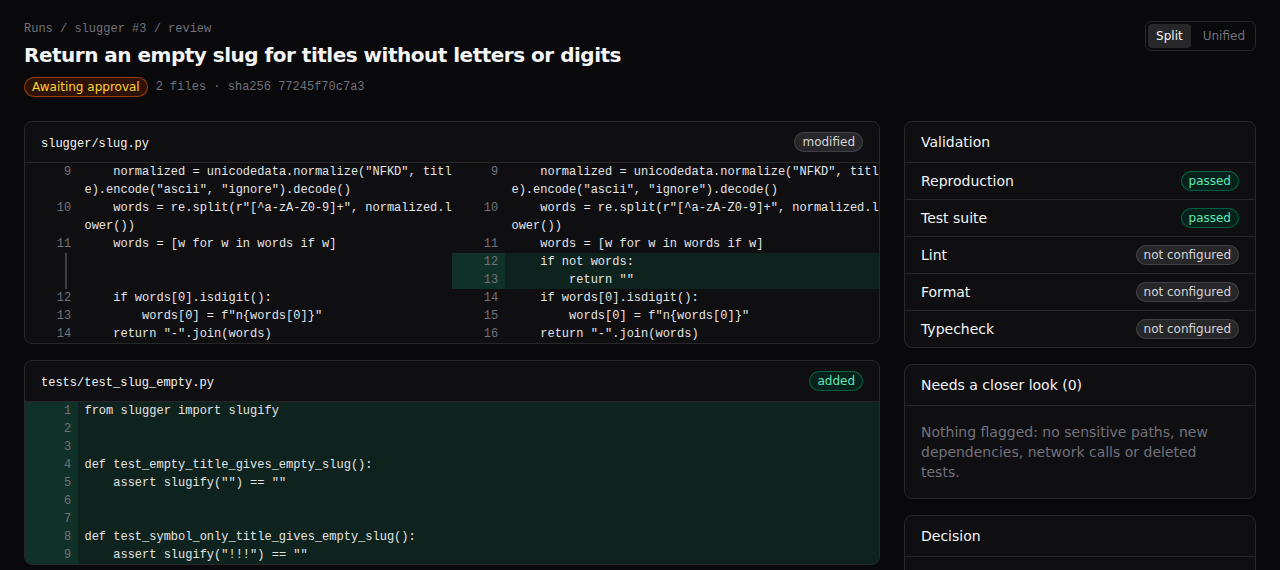This screenshot has height=570, width=1280.
Task: Click added line 12 'if not words:'
Action: [666, 261]
